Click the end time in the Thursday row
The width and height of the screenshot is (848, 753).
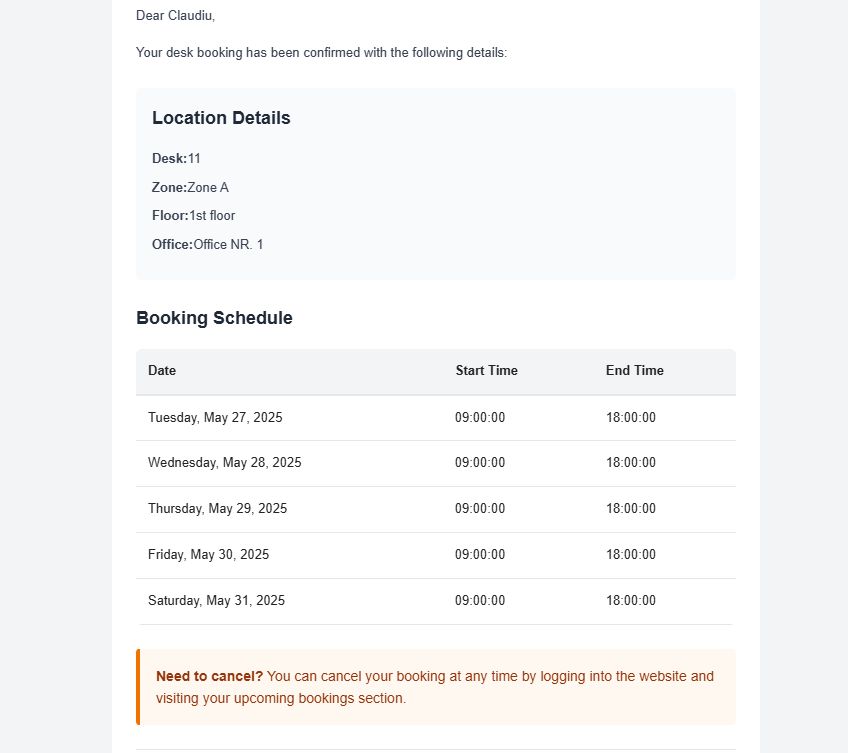click(631, 508)
